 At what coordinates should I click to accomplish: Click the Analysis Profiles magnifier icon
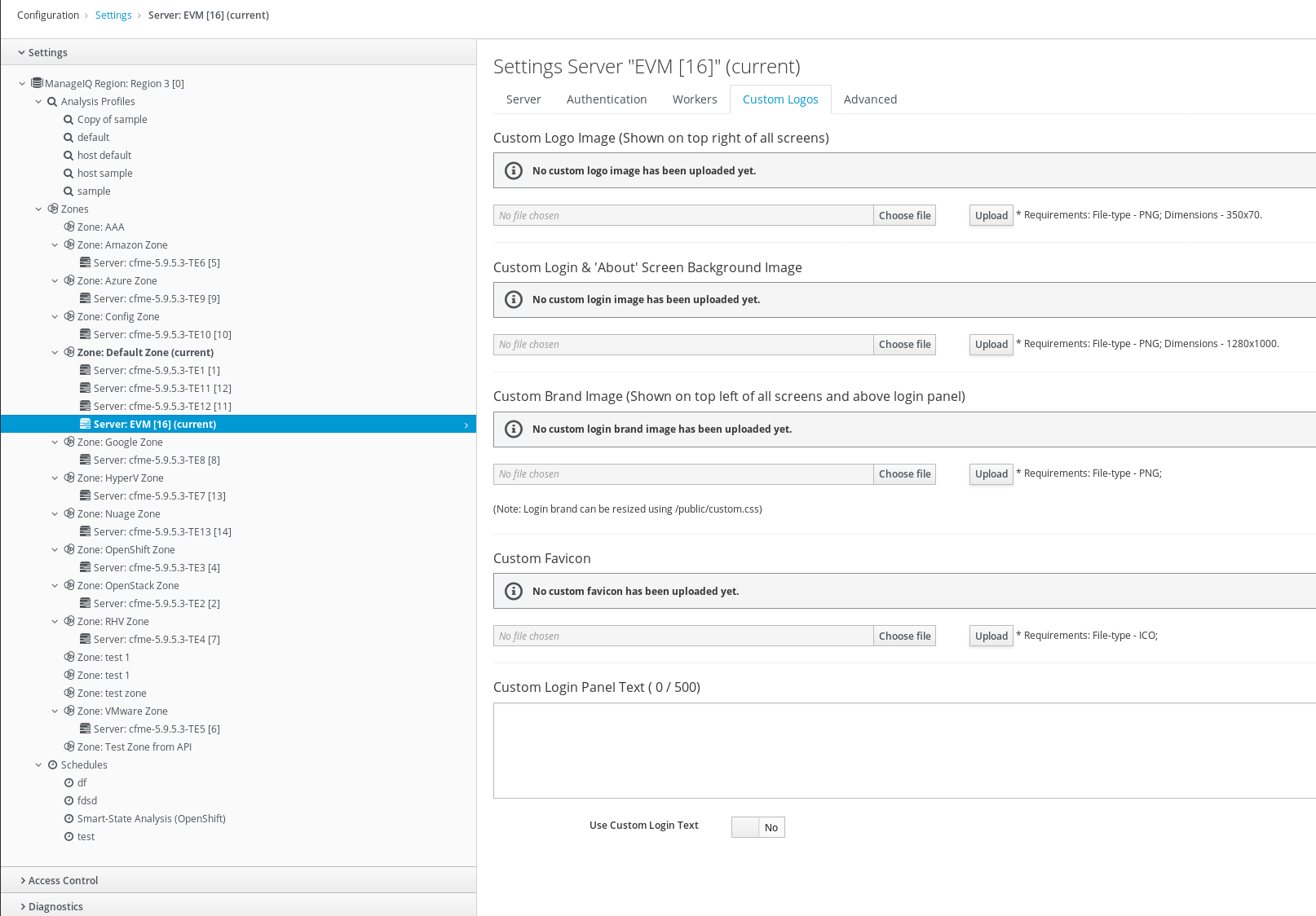click(52, 102)
